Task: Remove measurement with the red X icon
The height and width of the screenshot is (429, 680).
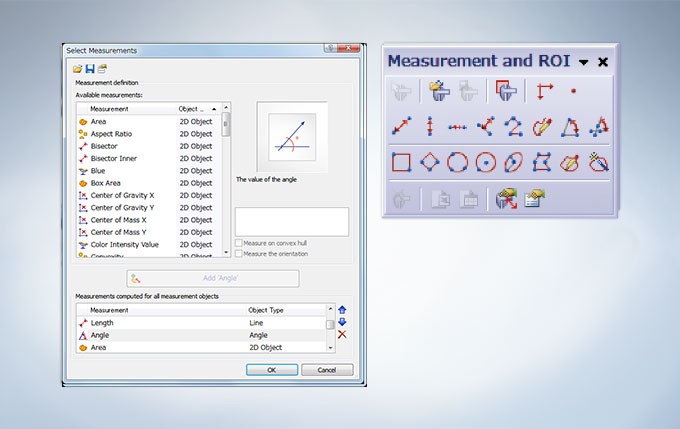Action: point(342,334)
